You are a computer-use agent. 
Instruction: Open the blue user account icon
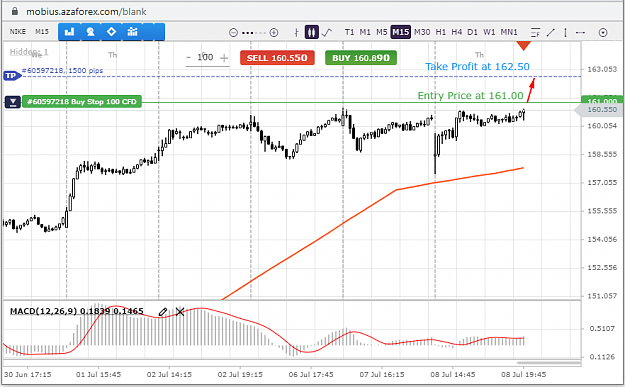point(90,31)
